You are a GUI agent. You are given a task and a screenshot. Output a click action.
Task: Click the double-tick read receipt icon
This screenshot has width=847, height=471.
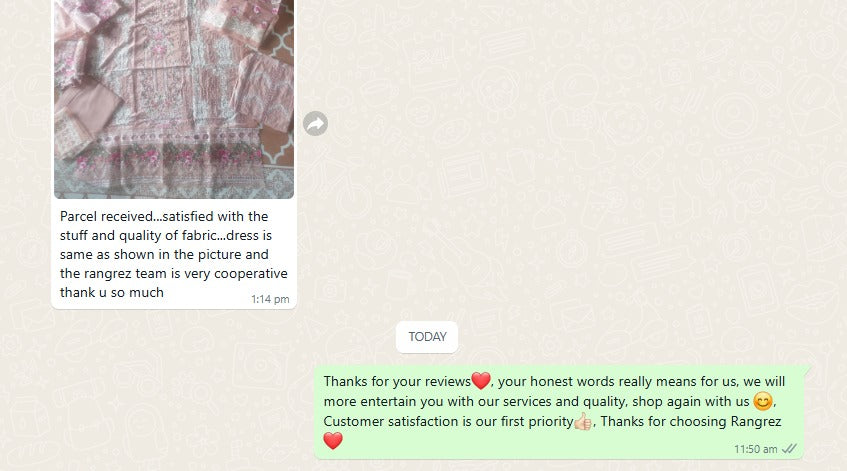point(789,449)
